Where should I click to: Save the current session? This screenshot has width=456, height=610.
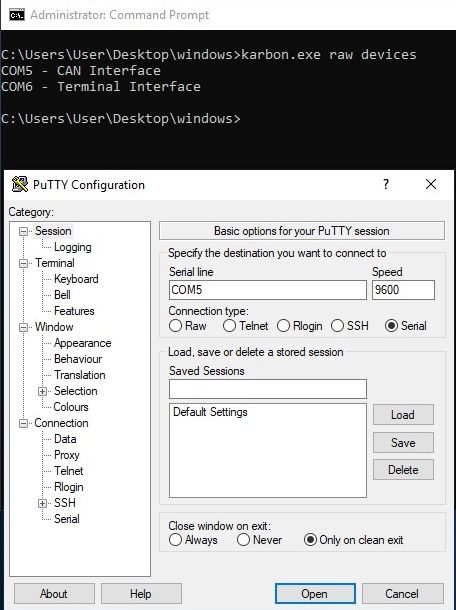coord(403,442)
